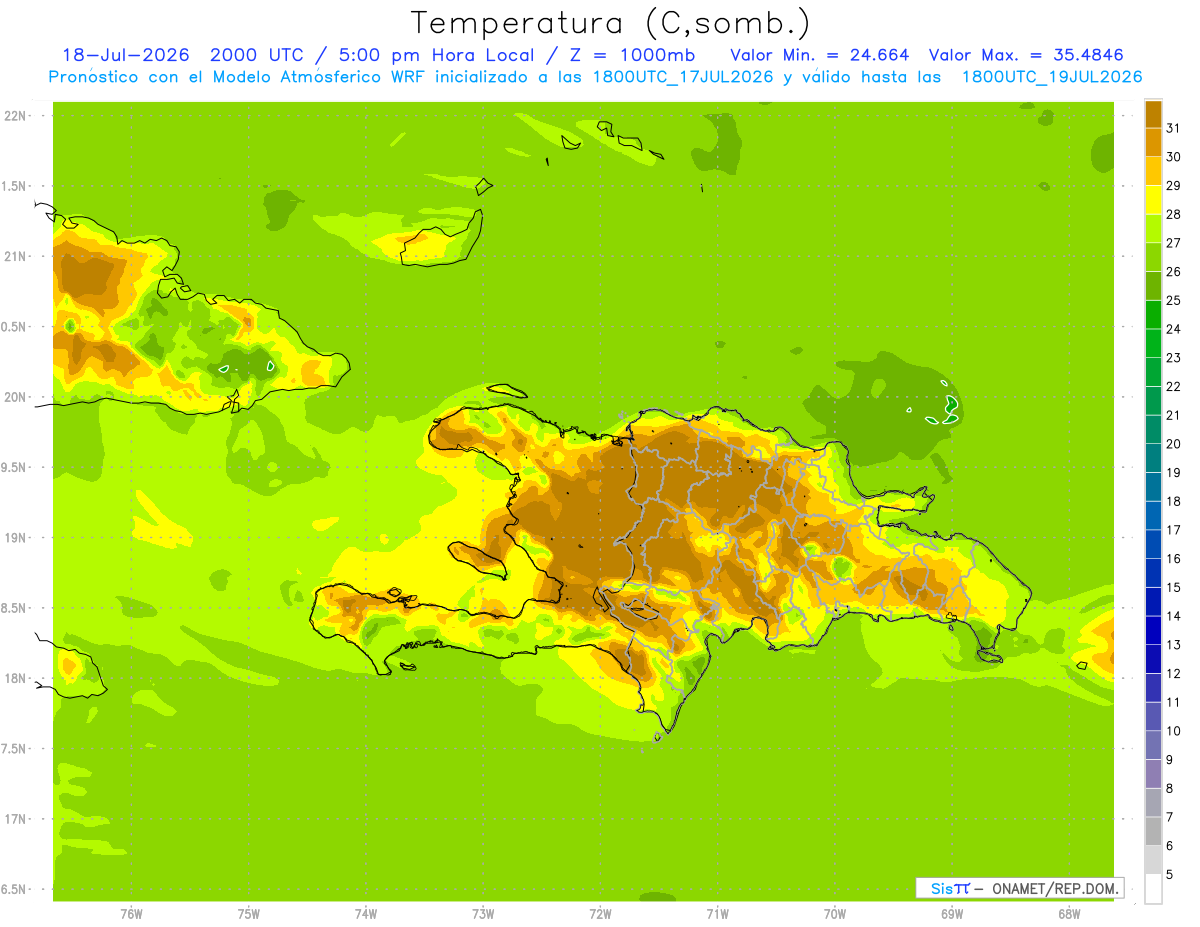Click the yellow legend swatch between 28 and 29
Image resolution: width=1200 pixels, height=927 pixels.
[x=1153, y=200]
